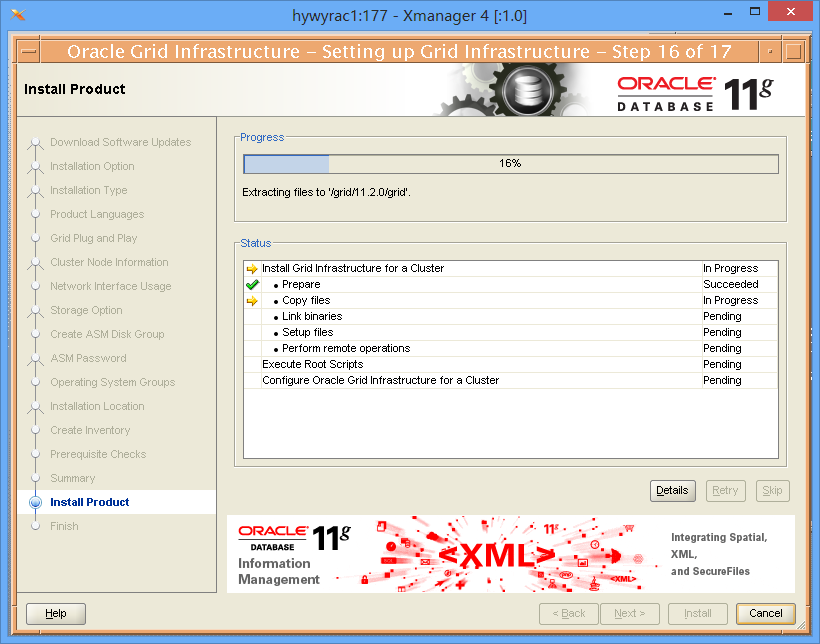This screenshot has width=820, height=644.
Task: Click yellow arrow beside Install Grid Infrastructure
Action: [x=252, y=268]
